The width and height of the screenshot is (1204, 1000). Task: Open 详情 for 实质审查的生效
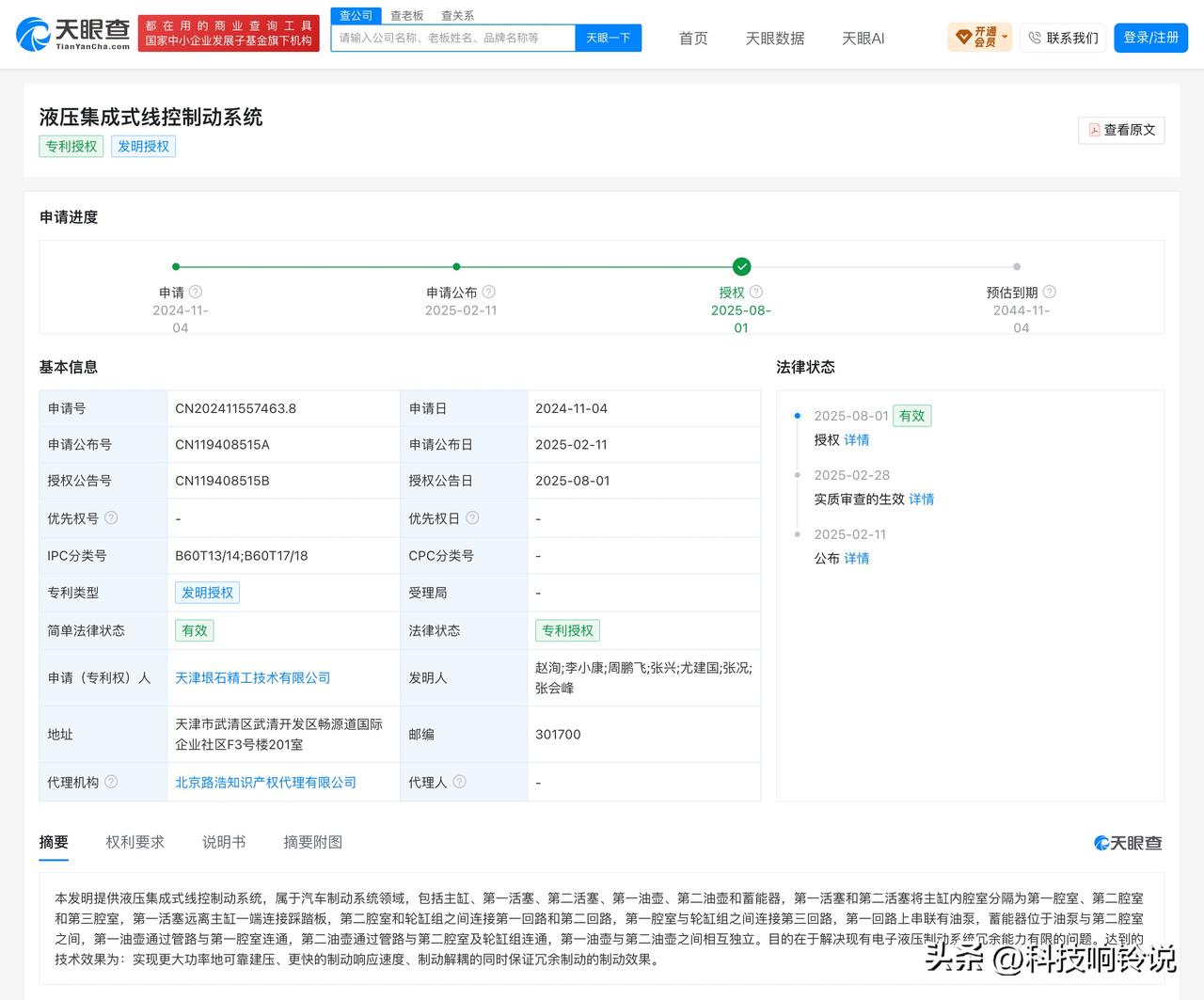(x=922, y=499)
